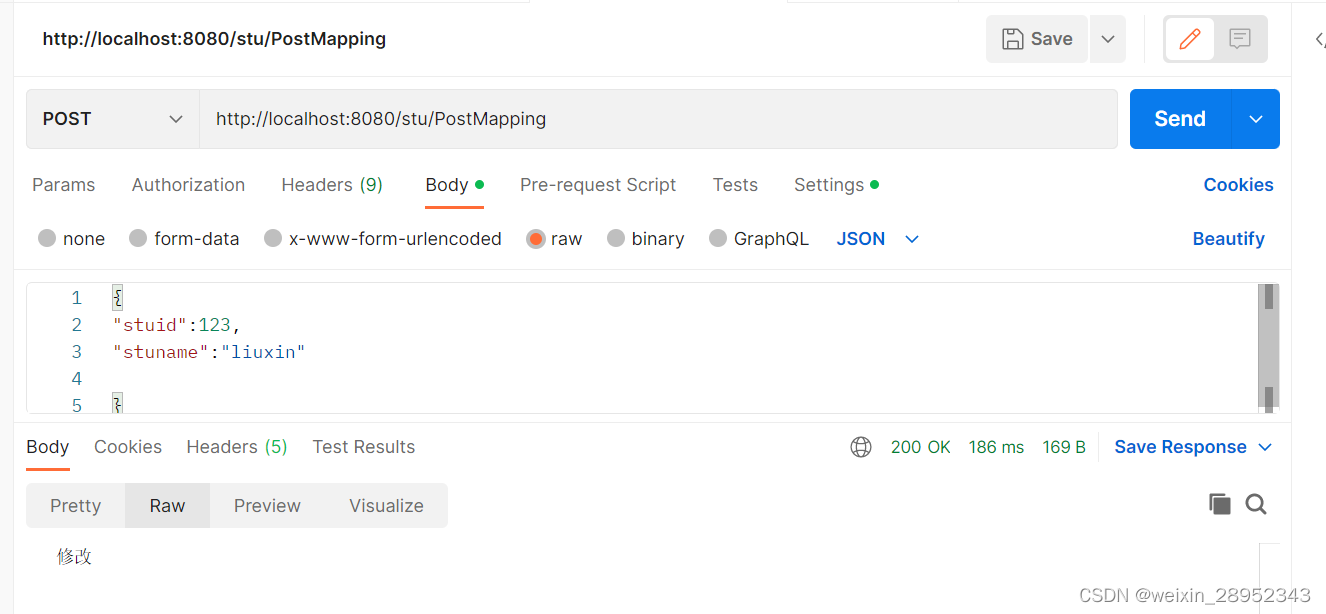This screenshot has height=614, width=1326.
Task: Expand Save Response options chevron
Action: tap(1265, 447)
